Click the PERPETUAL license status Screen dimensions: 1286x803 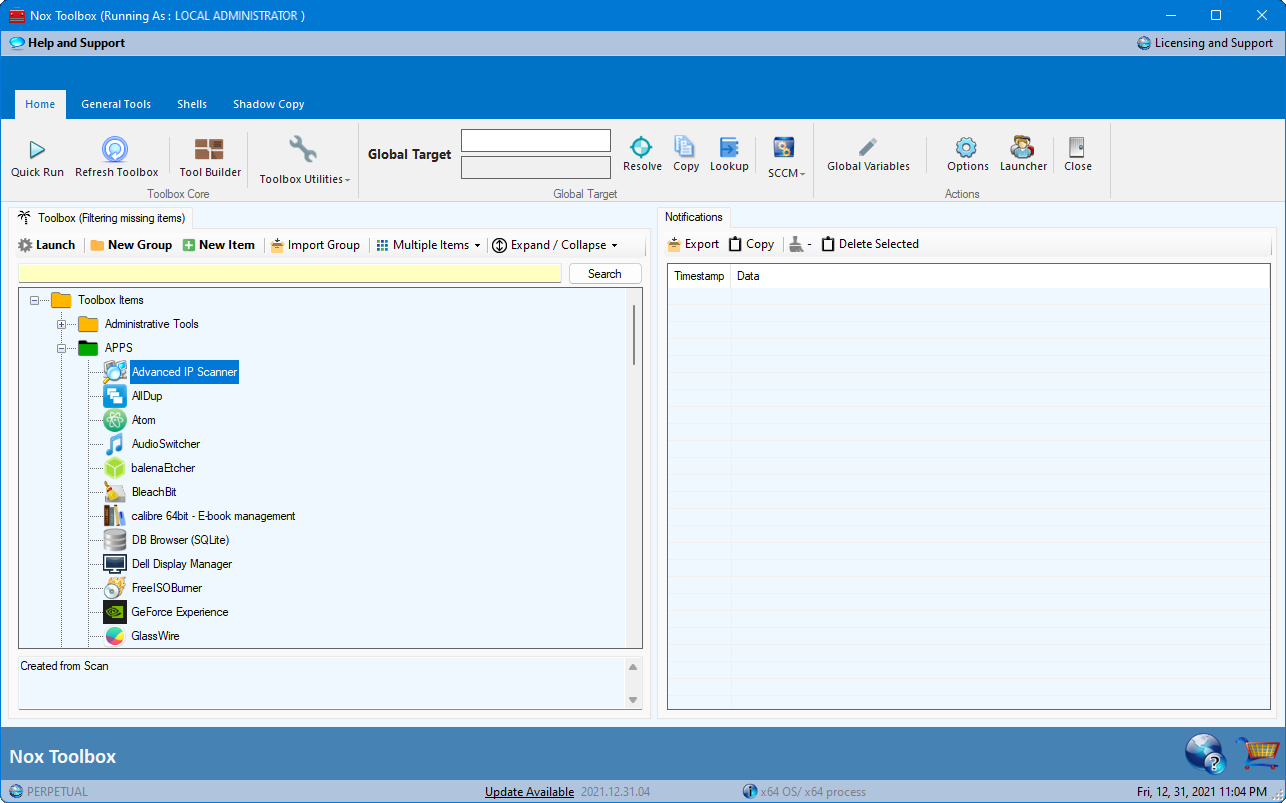(x=49, y=792)
